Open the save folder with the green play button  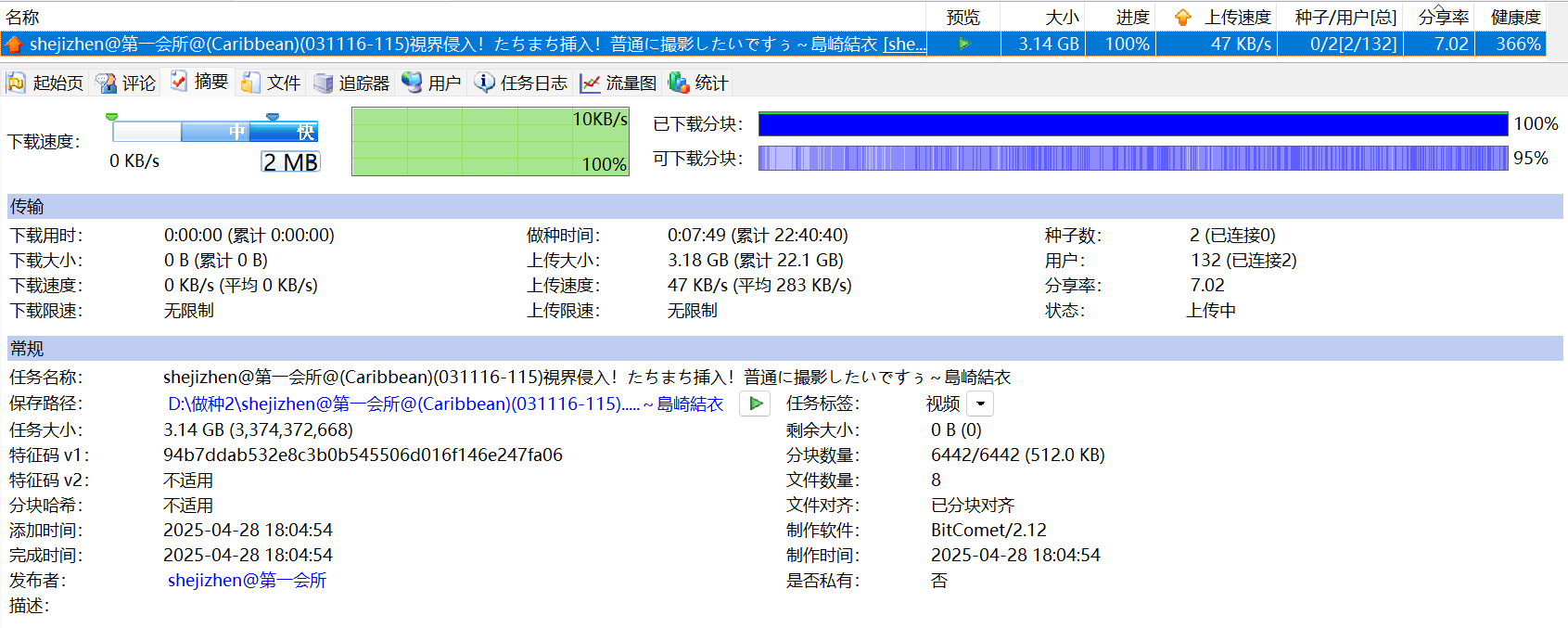click(755, 404)
